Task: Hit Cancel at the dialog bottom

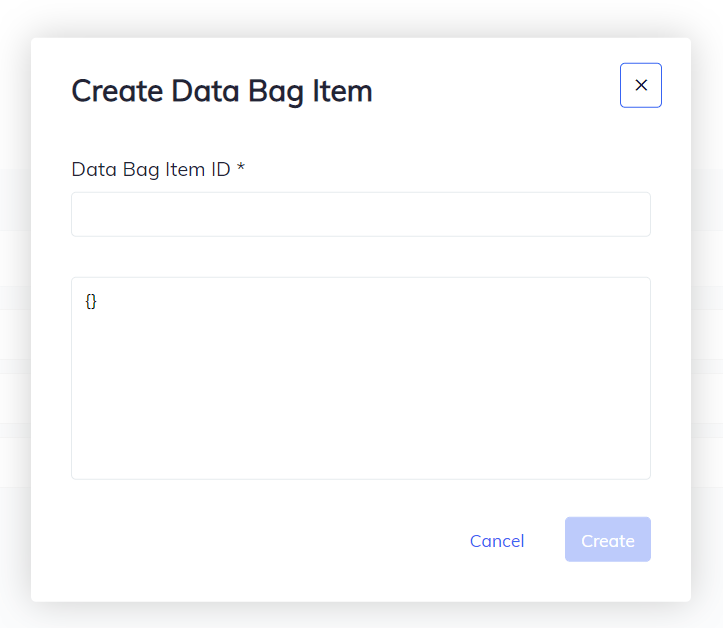Action: 497,541
